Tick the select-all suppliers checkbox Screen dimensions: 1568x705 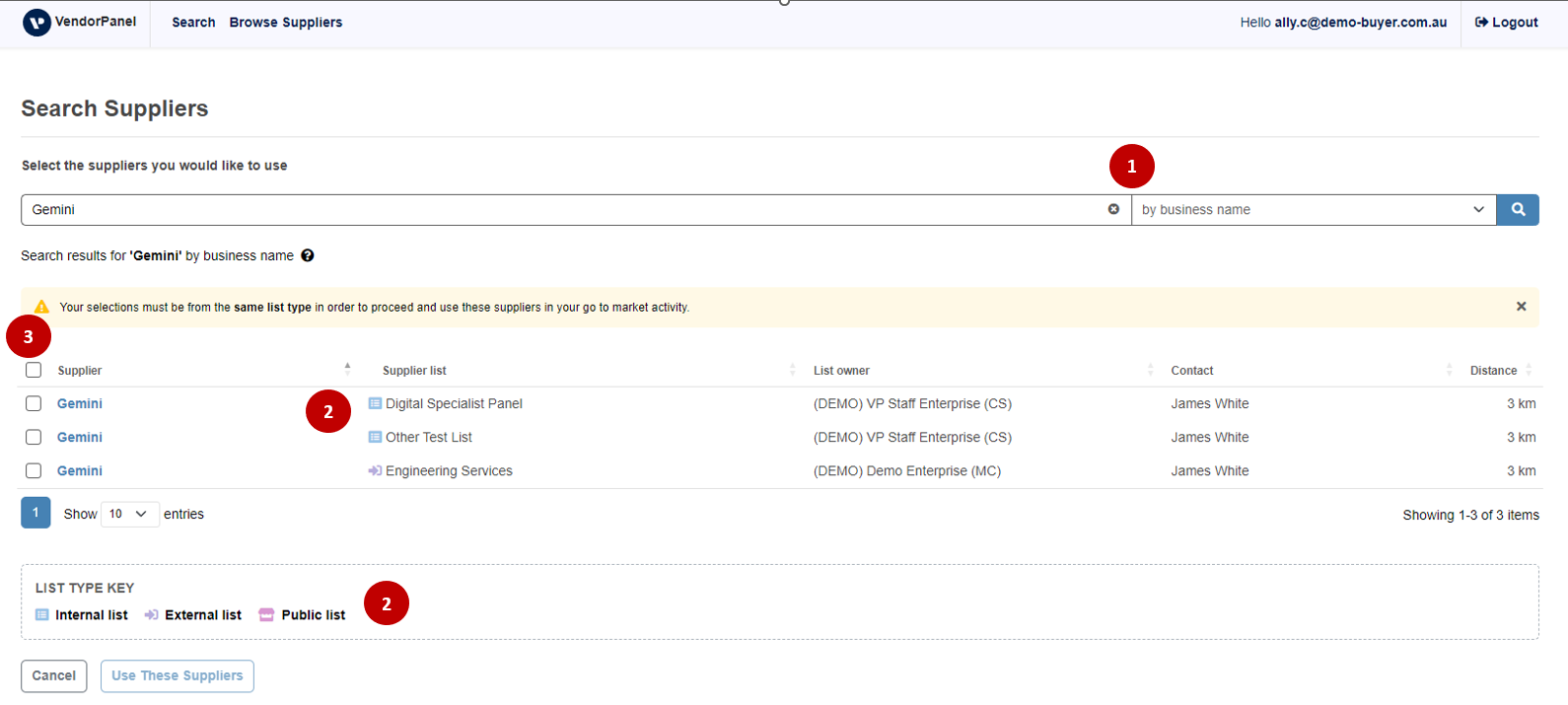click(x=34, y=370)
